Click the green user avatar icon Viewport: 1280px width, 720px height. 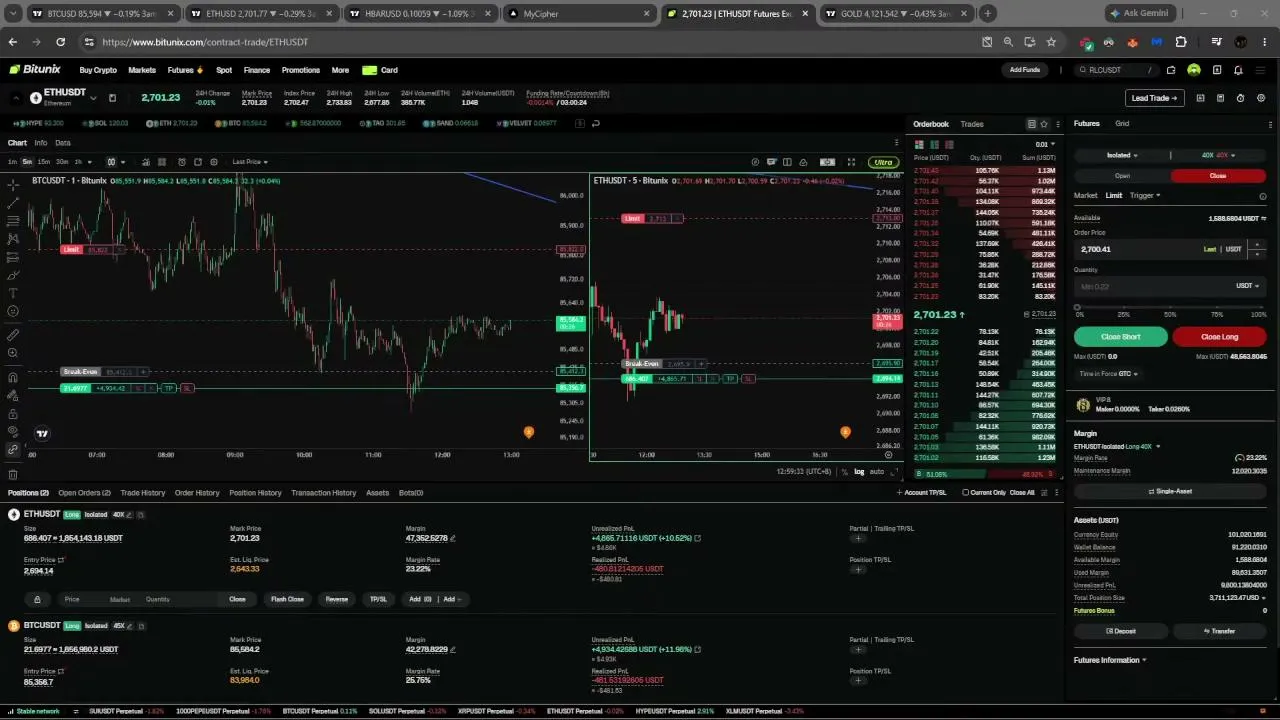1194,70
